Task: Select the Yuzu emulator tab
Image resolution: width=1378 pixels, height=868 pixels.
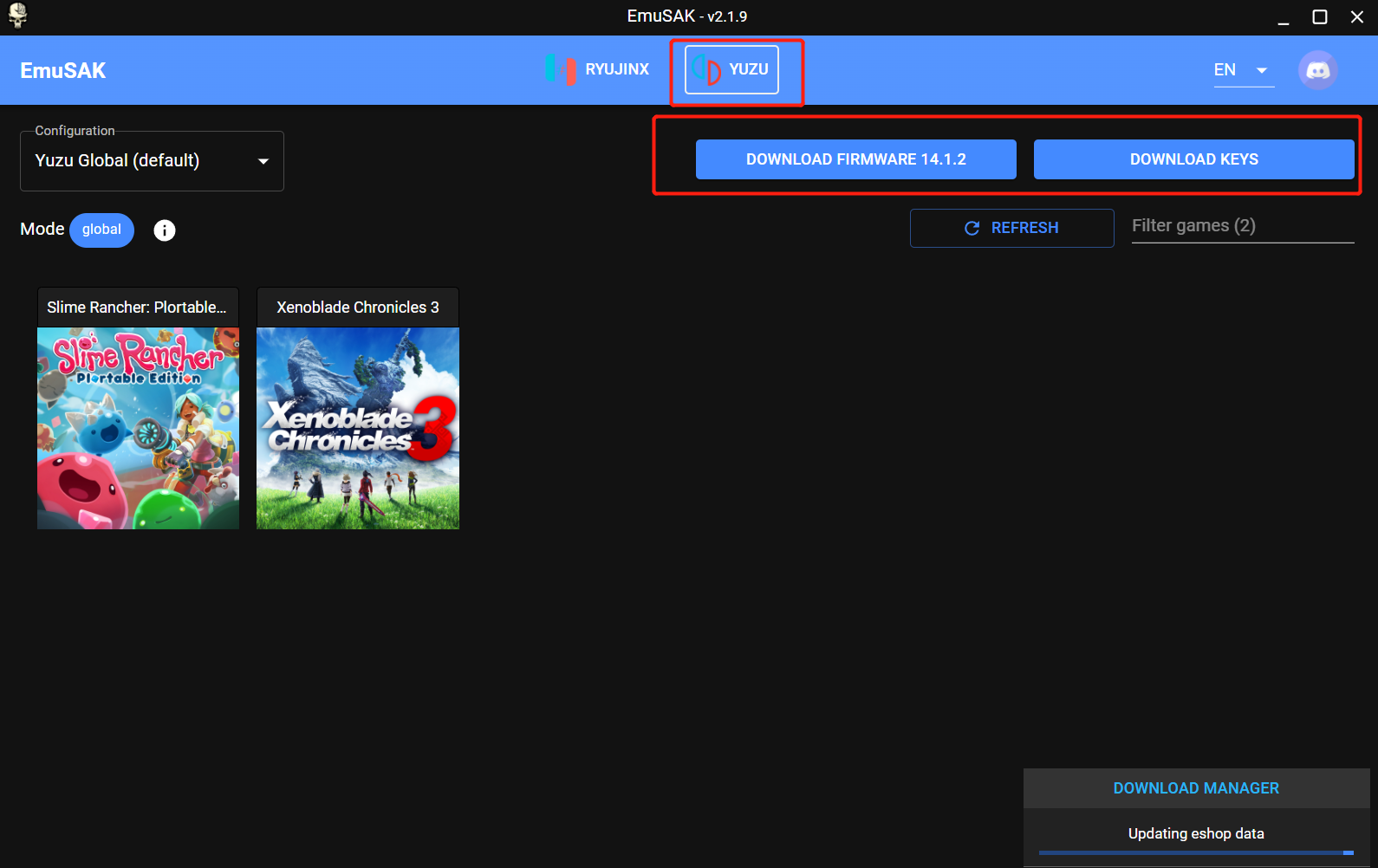Action: [731, 69]
